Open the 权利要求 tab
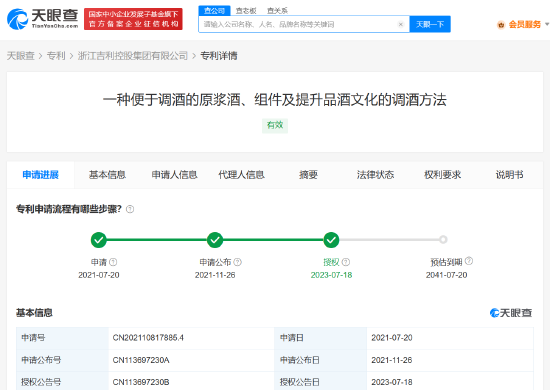 pyautogui.click(x=442, y=175)
